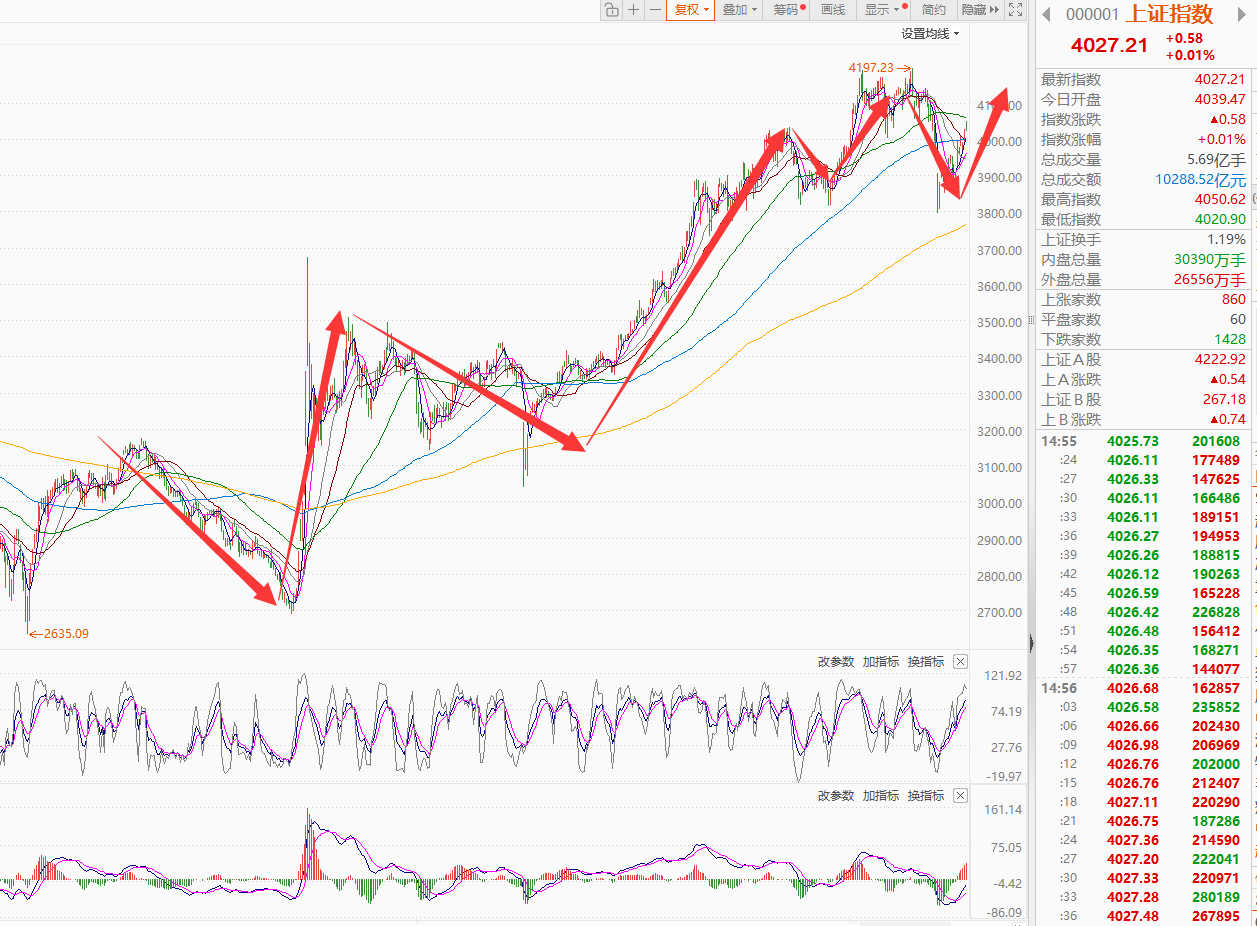This screenshot has height=926, width=1257.
Task: Close the MACD indicator panel
Action: 961,796
